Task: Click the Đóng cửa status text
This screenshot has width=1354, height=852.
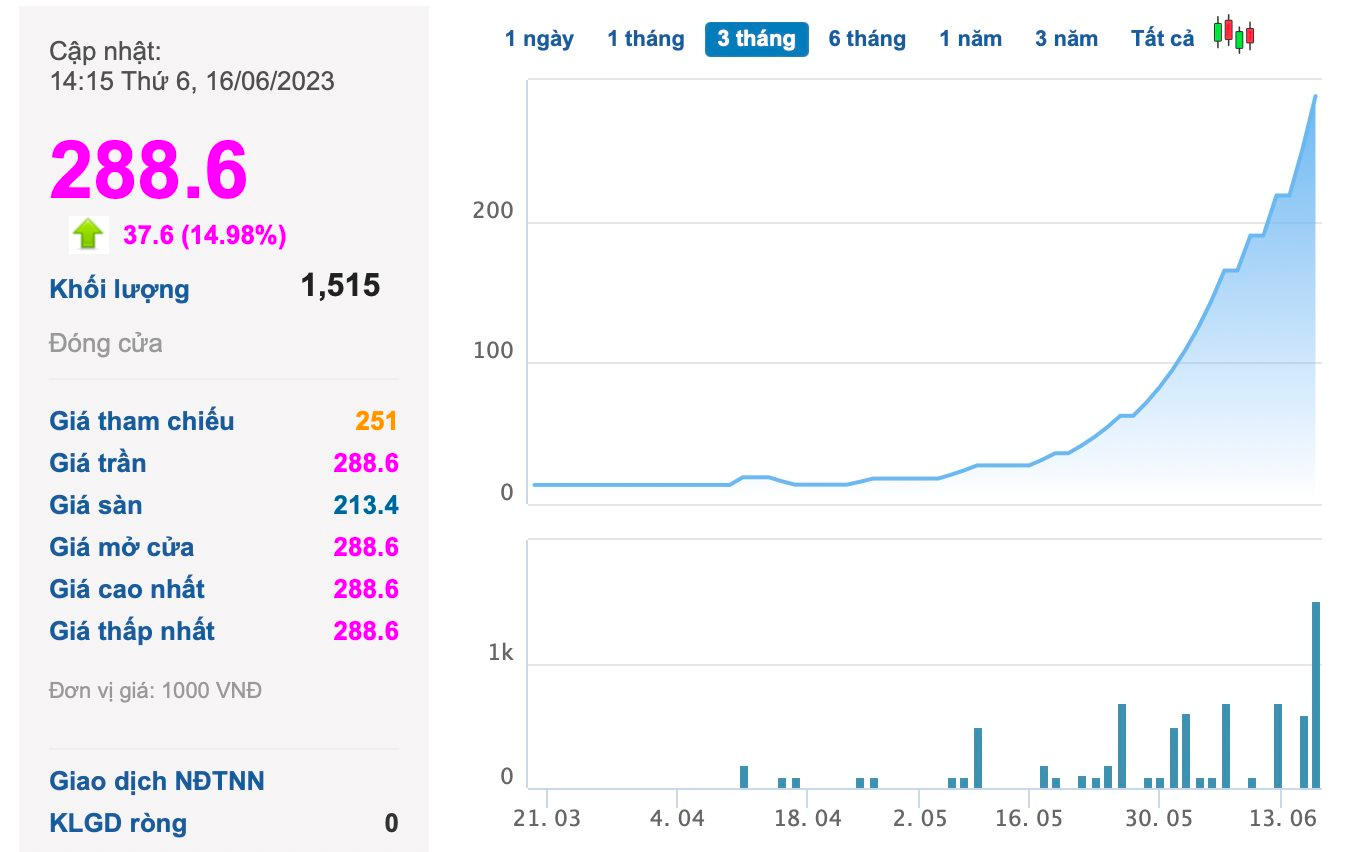Action: pos(106,344)
